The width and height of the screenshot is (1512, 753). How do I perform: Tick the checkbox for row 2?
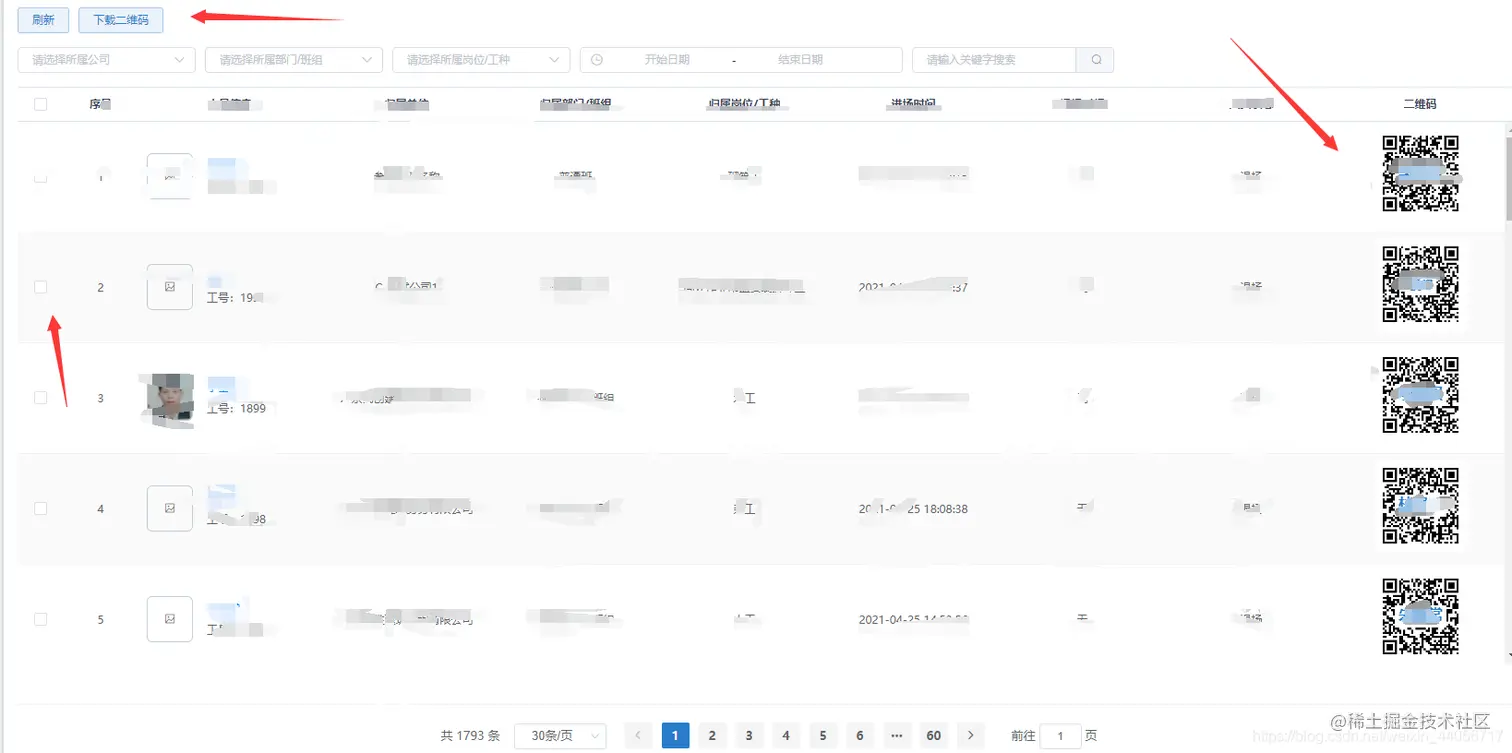click(x=41, y=287)
